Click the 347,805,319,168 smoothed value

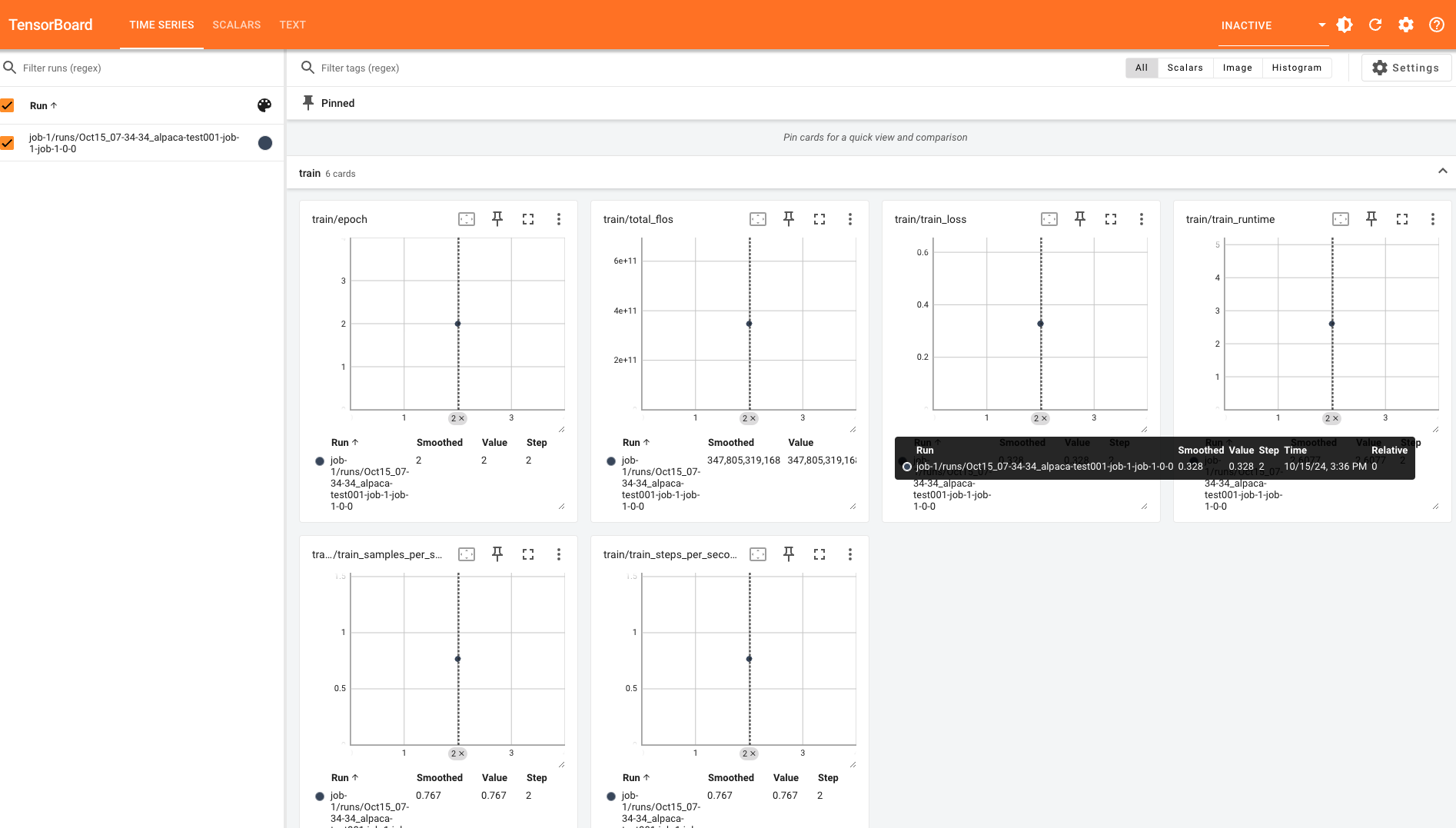coord(743,461)
